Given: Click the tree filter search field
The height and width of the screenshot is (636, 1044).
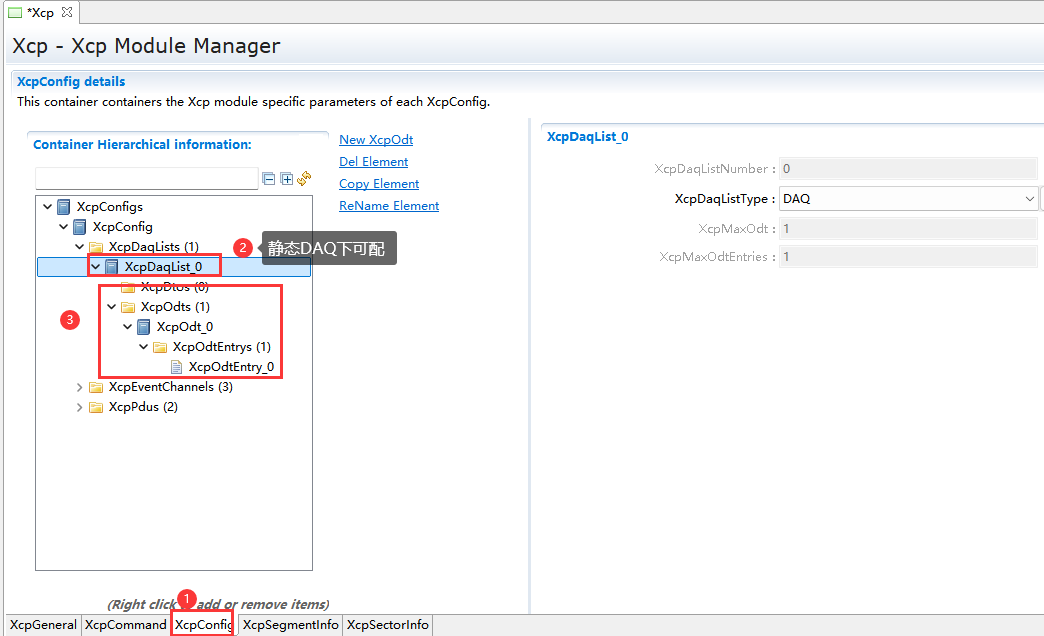Looking at the screenshot, I should pyautogui.click(x=146, y=179).
